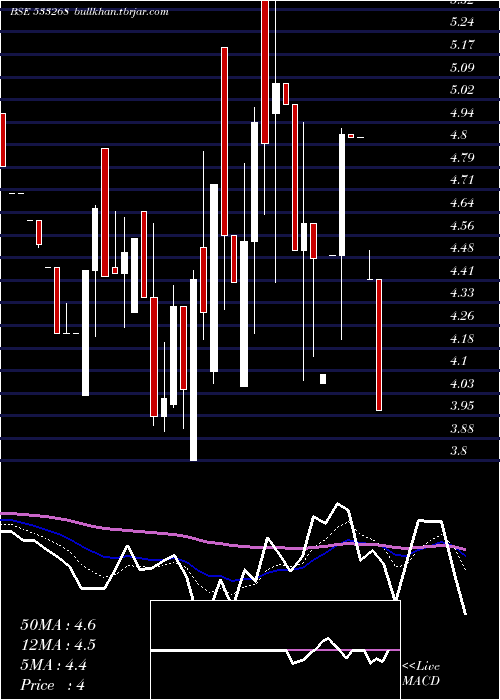500x700 pixels.
Task: Click the 3.95 price axis label
Action: (462, 406)
